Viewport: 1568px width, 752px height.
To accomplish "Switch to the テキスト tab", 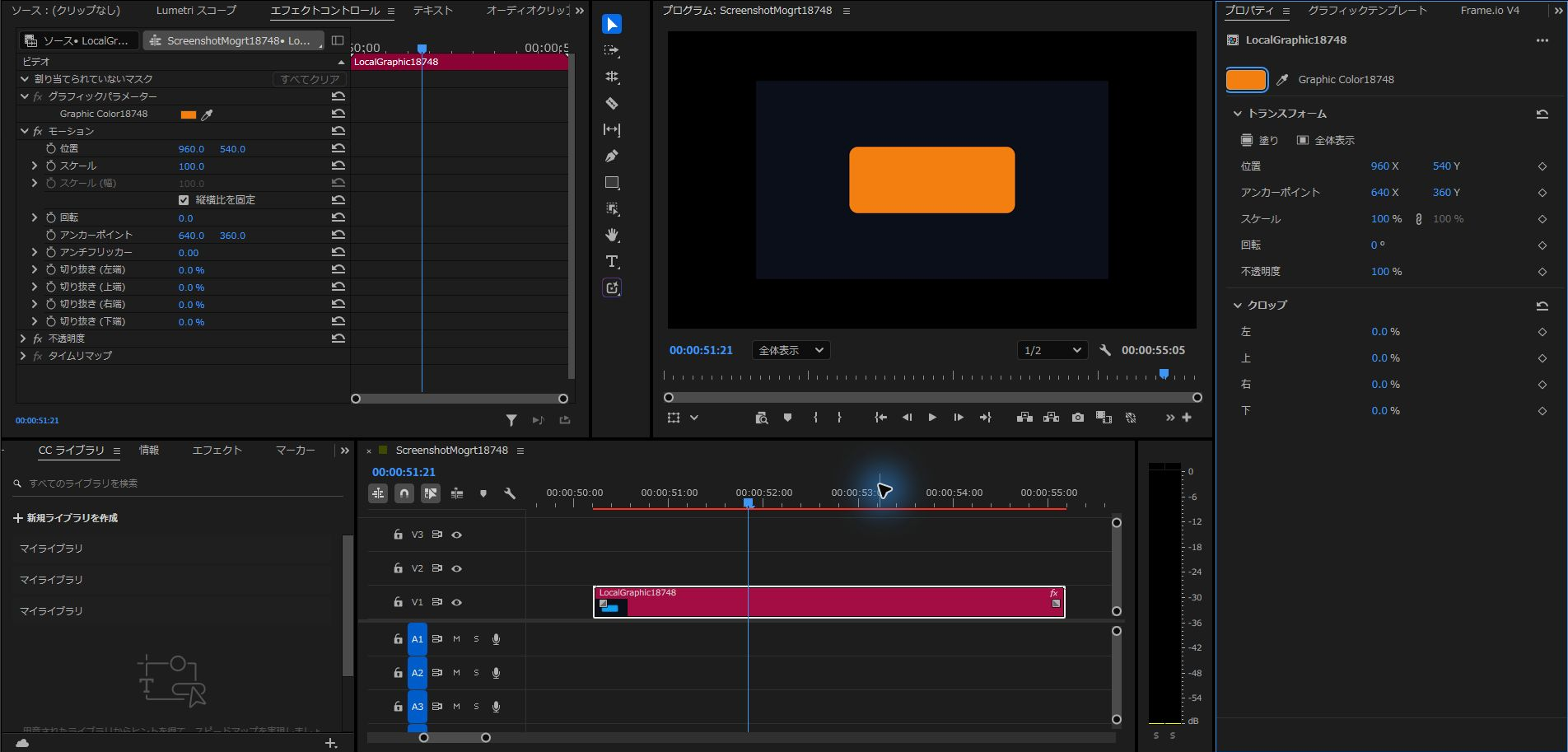I will tap(433, 11).
